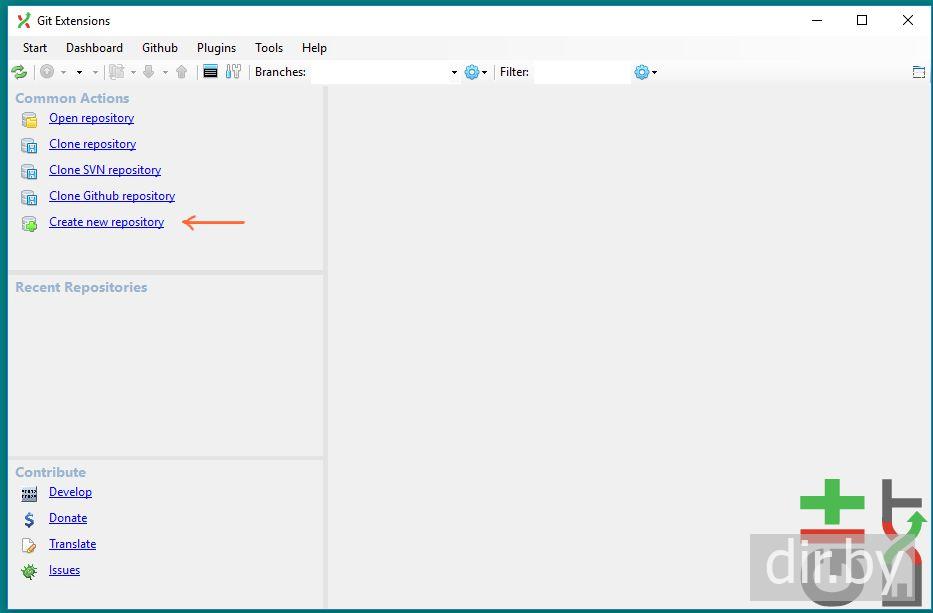This screenshot has width=933, height=613.
Task: Click the Open repository folder icon
Action: [x=29, y=120]
